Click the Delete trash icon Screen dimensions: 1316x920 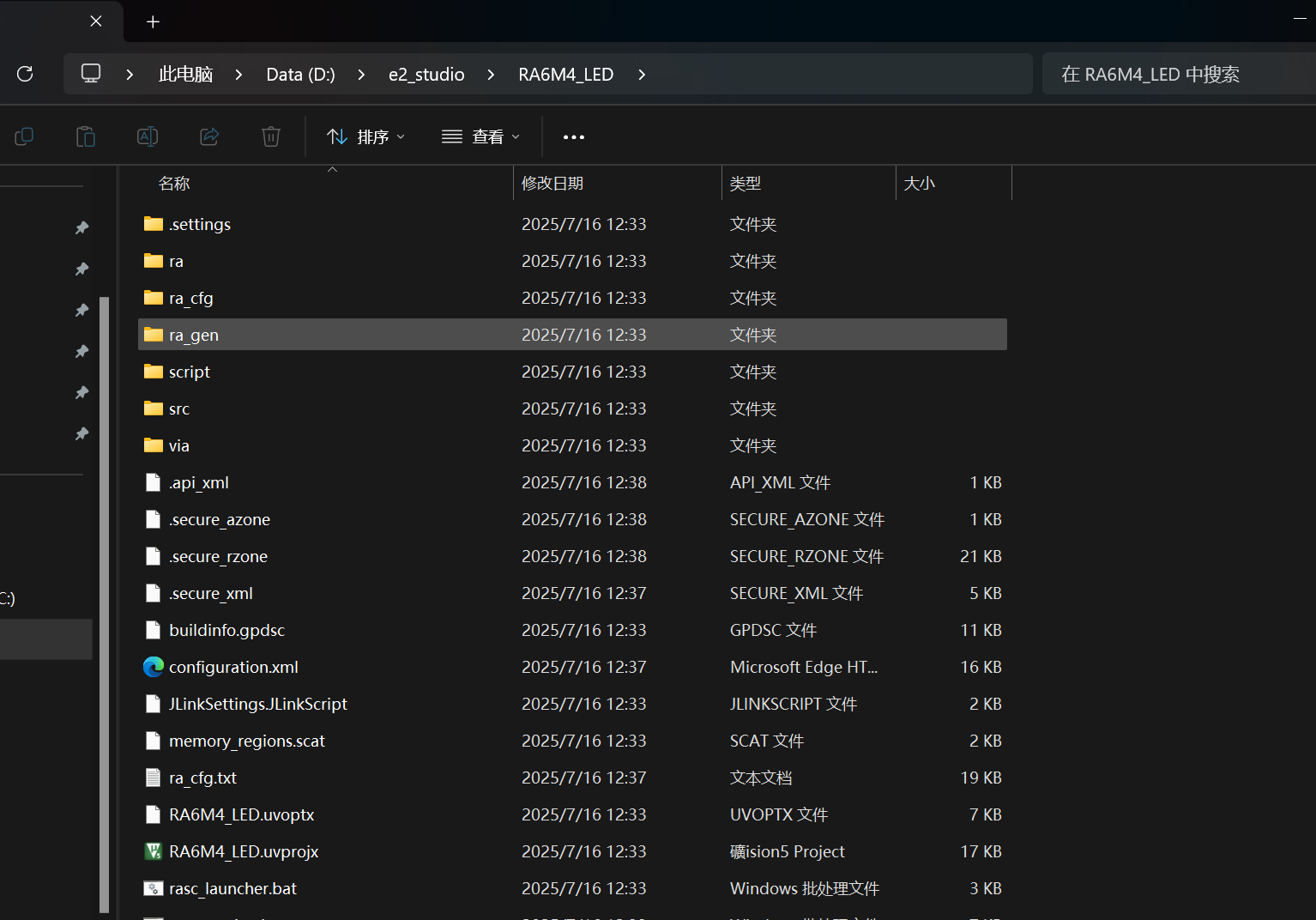(x=271, y=136)
